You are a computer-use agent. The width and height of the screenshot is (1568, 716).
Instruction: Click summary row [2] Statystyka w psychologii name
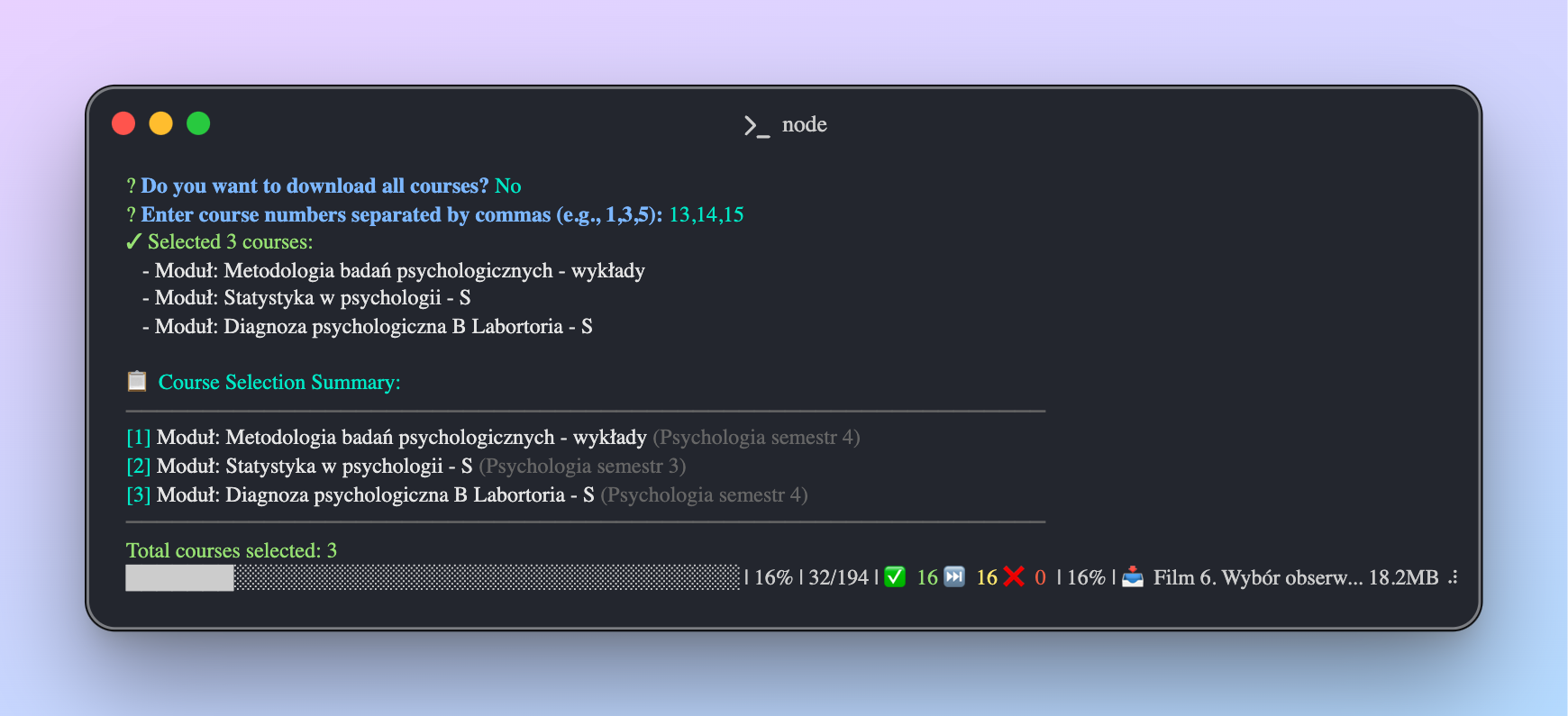[315, 466]
